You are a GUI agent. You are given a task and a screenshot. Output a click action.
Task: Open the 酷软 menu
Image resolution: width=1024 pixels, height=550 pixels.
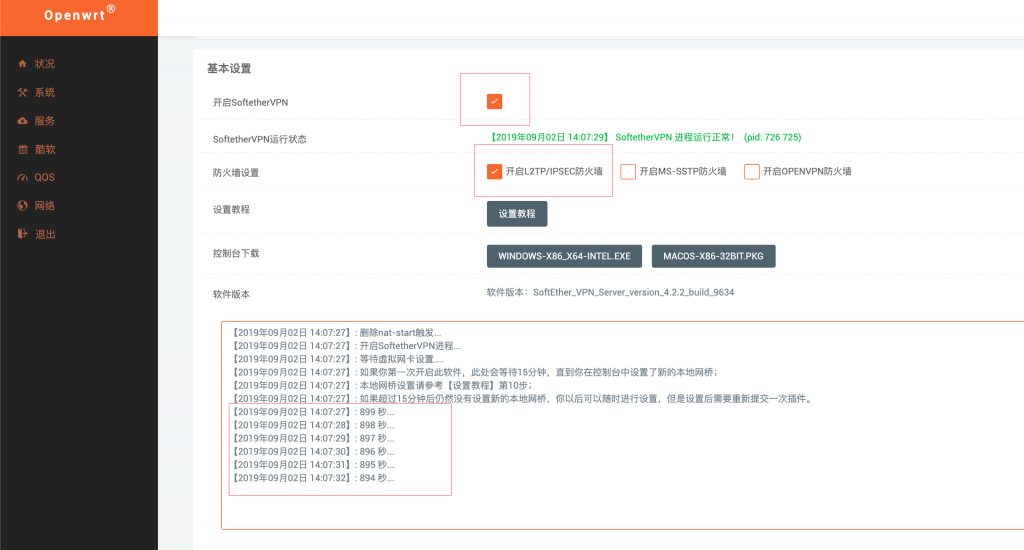coord(45,149)
